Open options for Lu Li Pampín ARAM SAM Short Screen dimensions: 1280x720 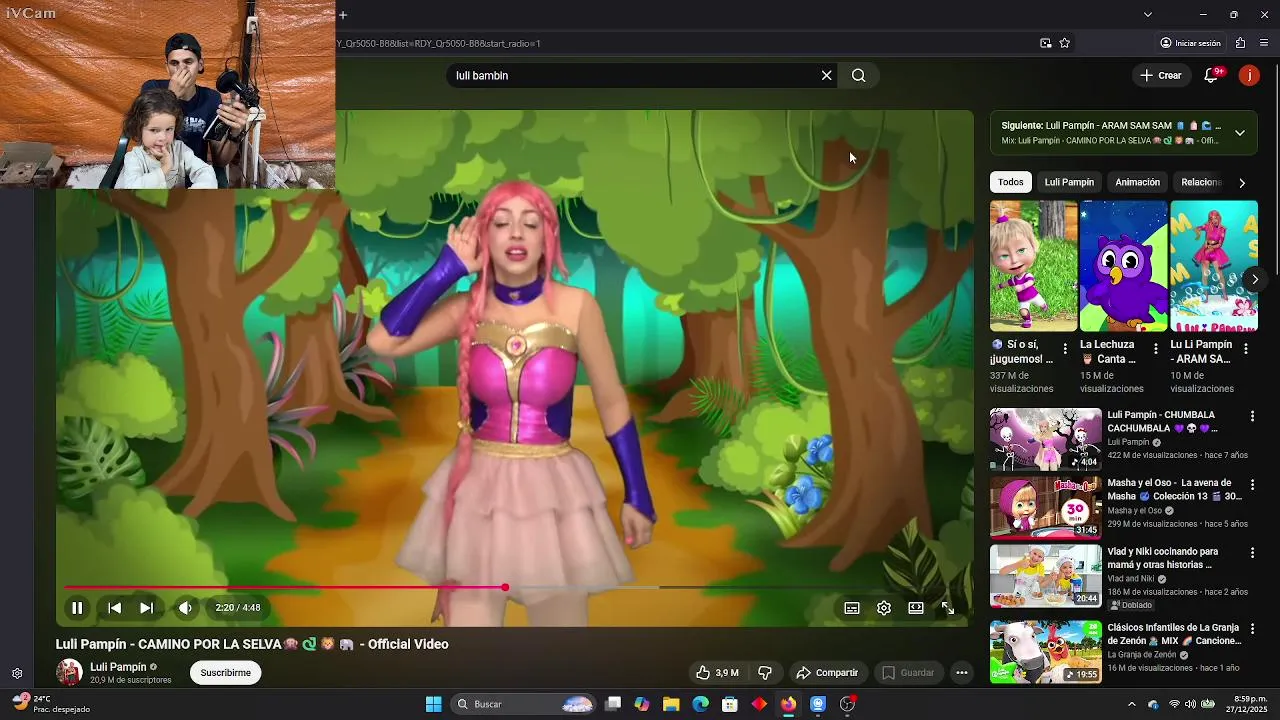[1246, 349]
